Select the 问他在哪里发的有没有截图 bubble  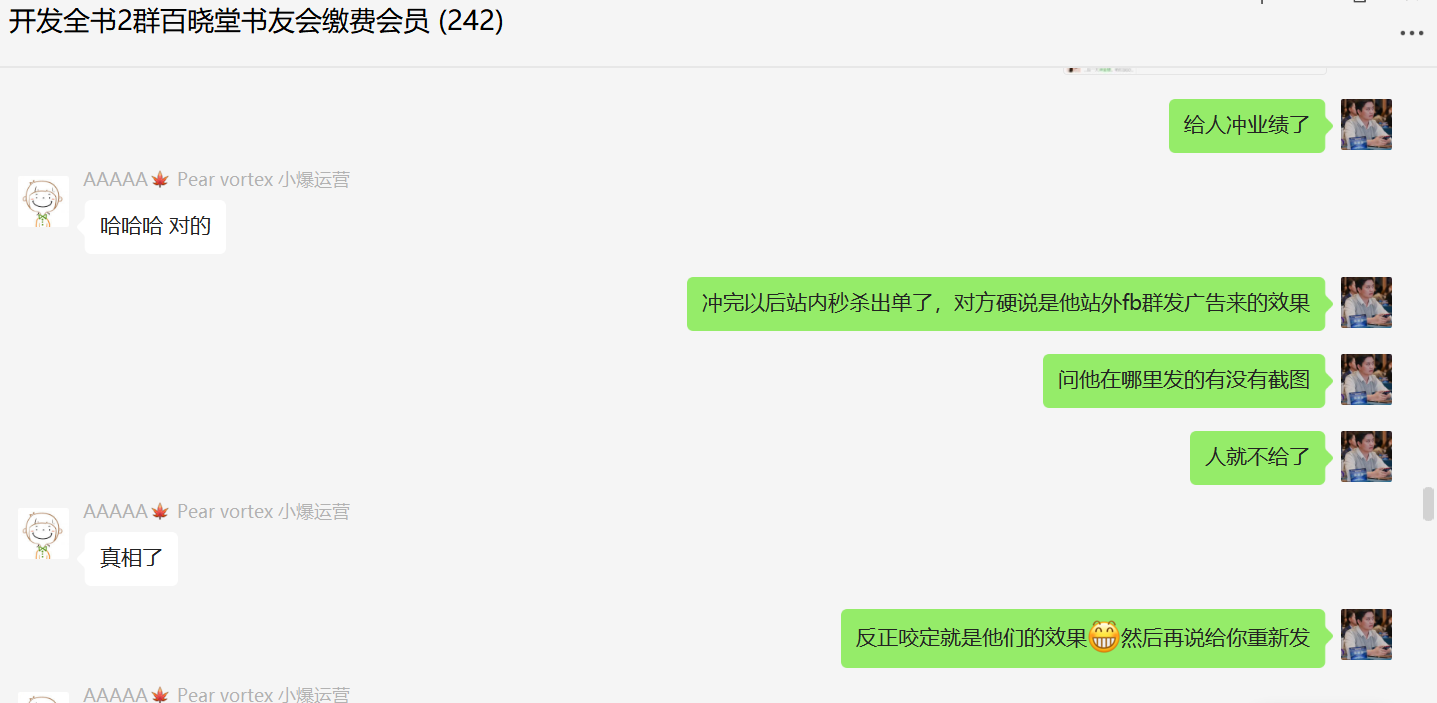click(x=1184, y=381)
